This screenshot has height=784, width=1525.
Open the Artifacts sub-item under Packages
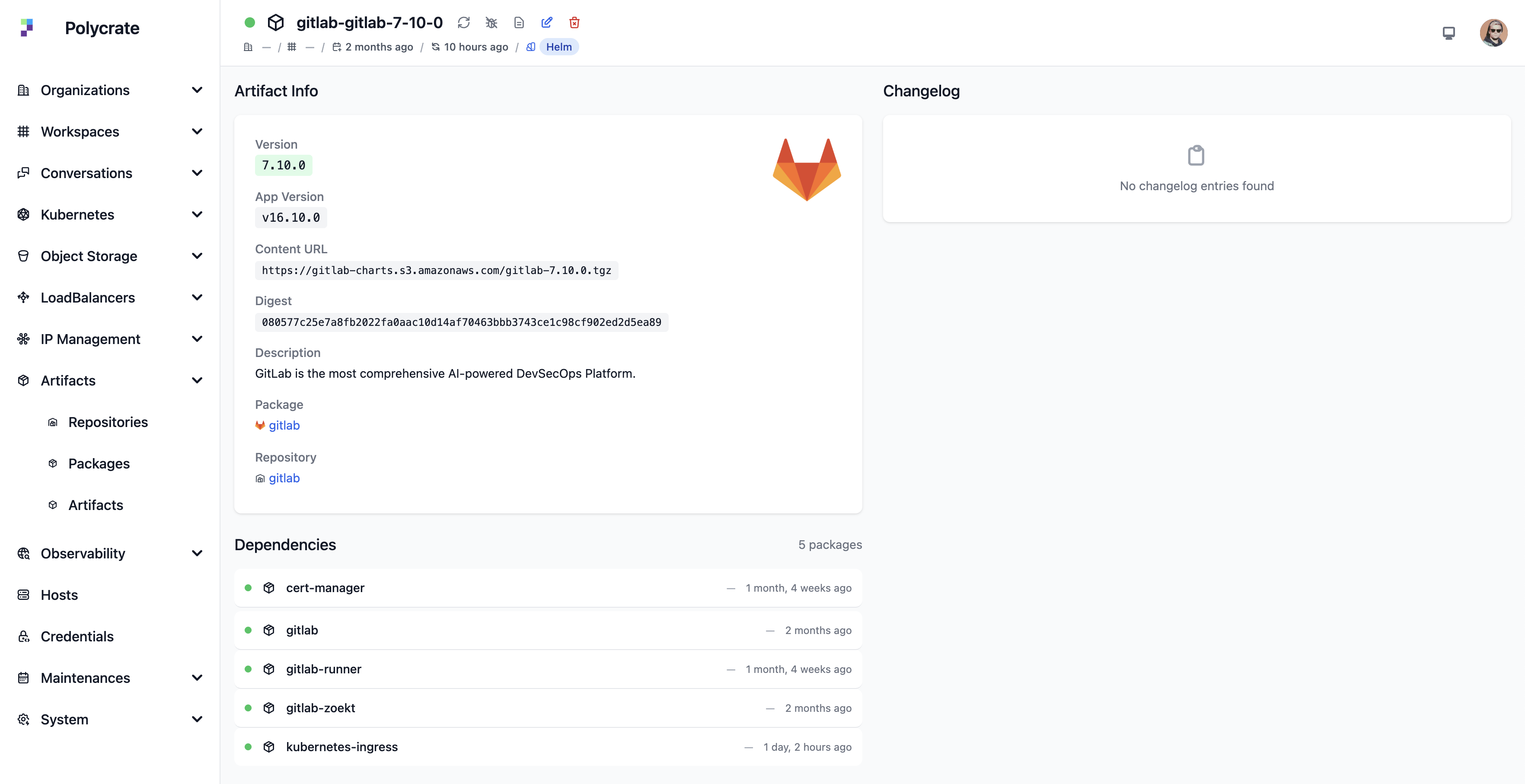(x=96, y=505)
